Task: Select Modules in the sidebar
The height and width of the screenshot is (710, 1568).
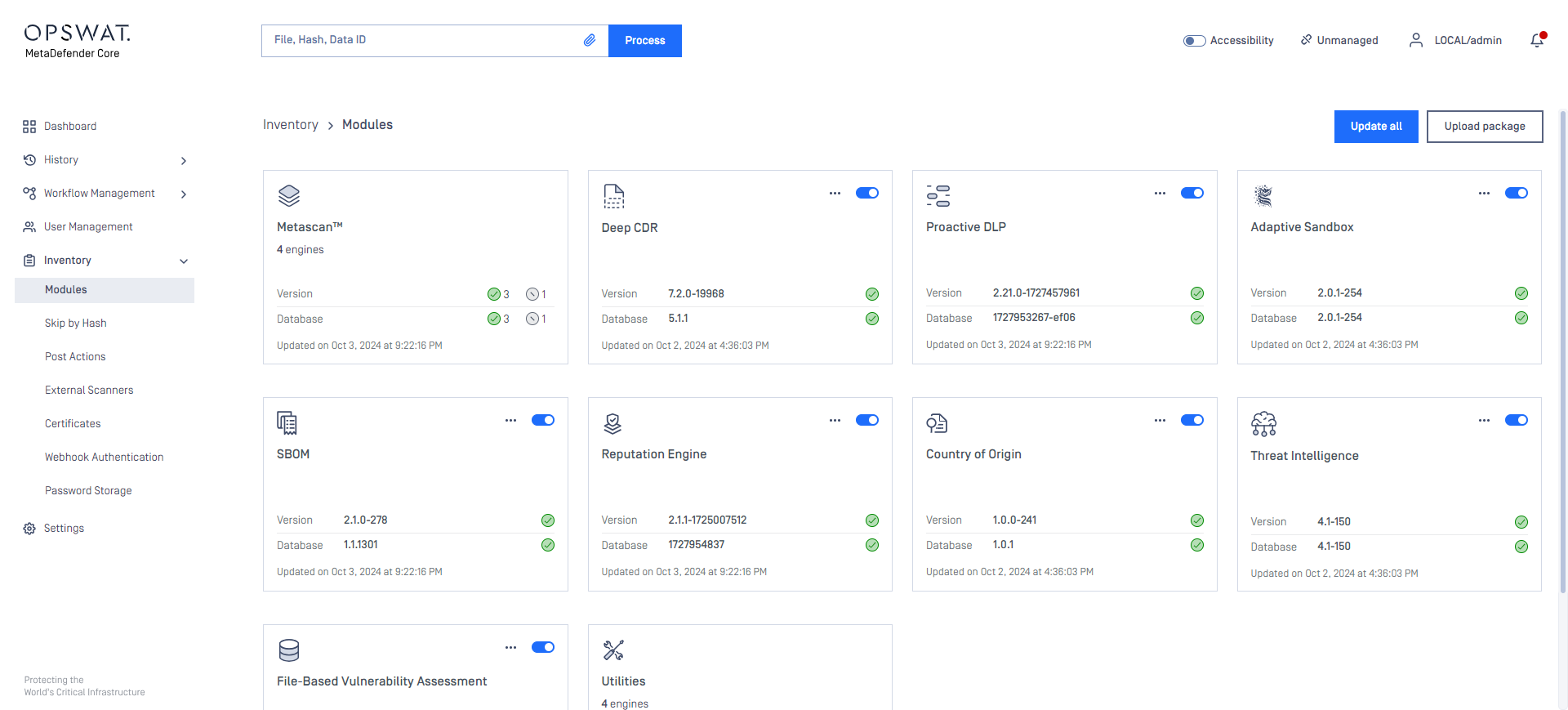Action: coord(105,290)
